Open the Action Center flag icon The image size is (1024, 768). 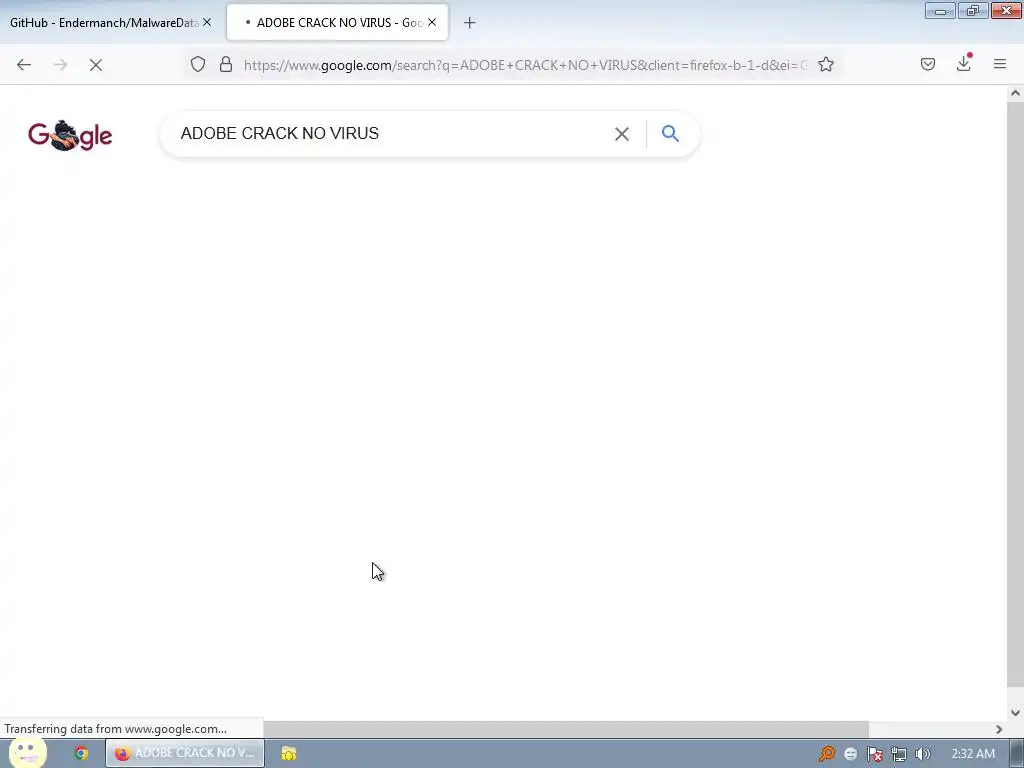coord(874,754)
